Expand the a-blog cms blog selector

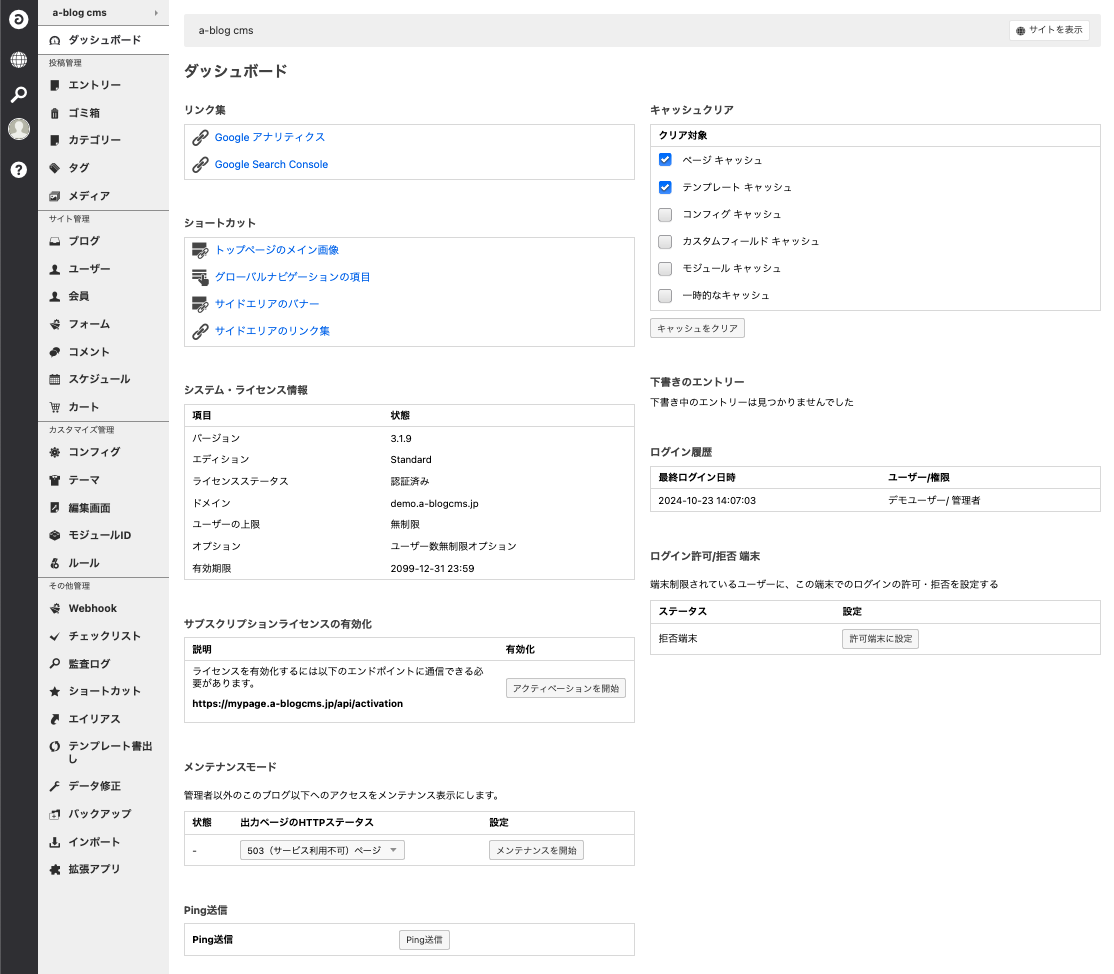click(x=103, y=13)
